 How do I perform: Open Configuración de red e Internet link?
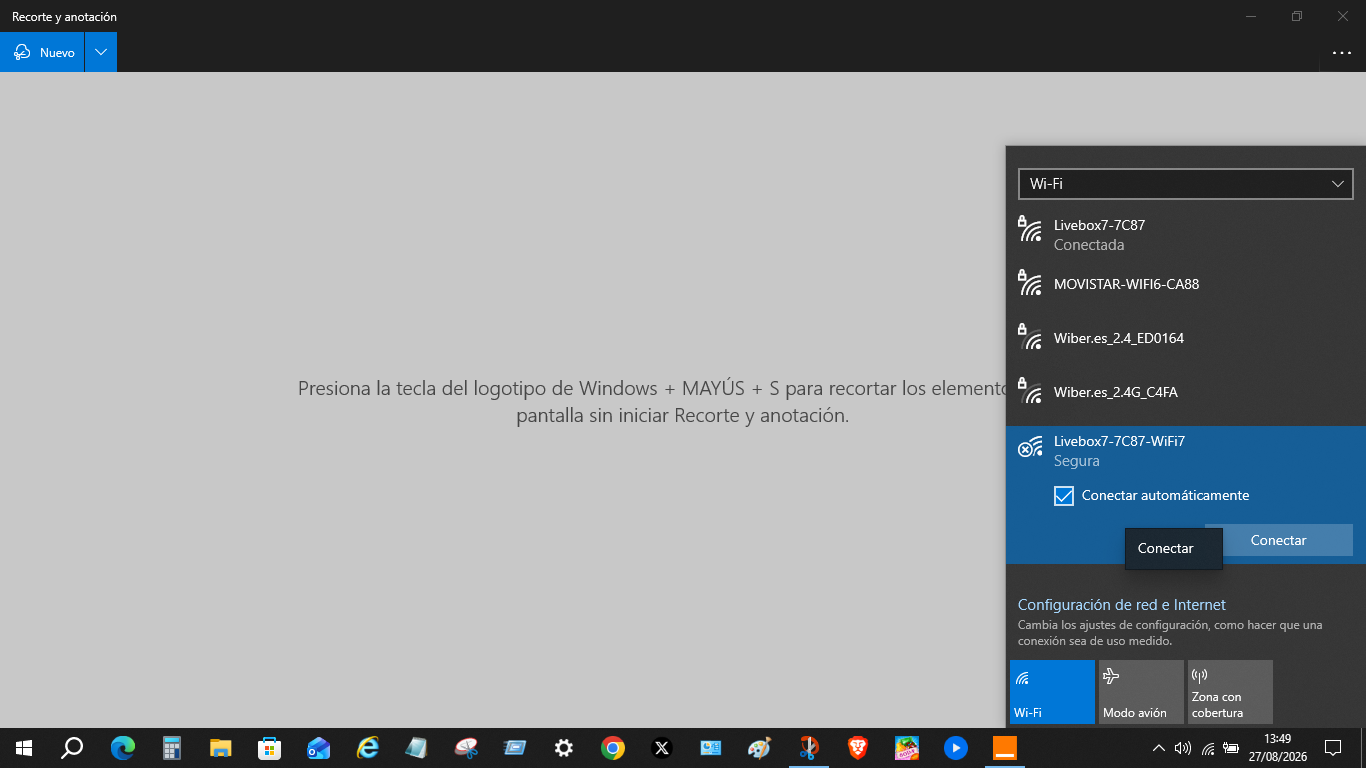click(1121, 605)
